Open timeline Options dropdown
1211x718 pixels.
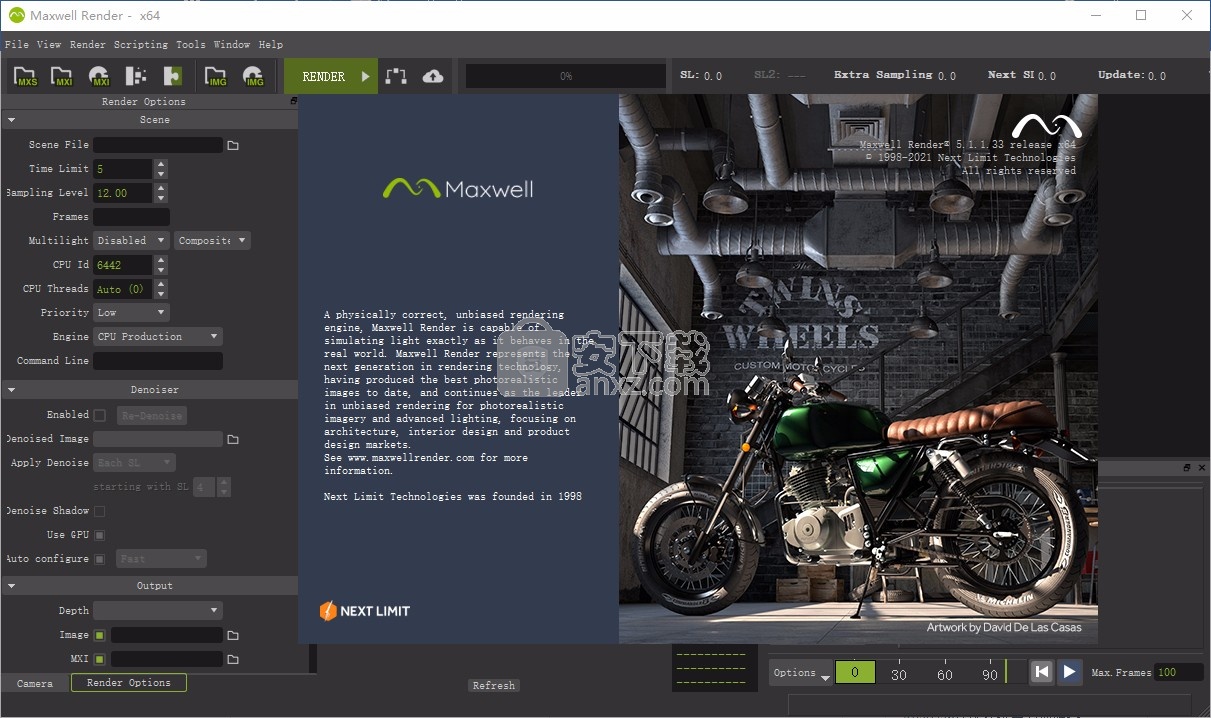(x=801, y=673)
